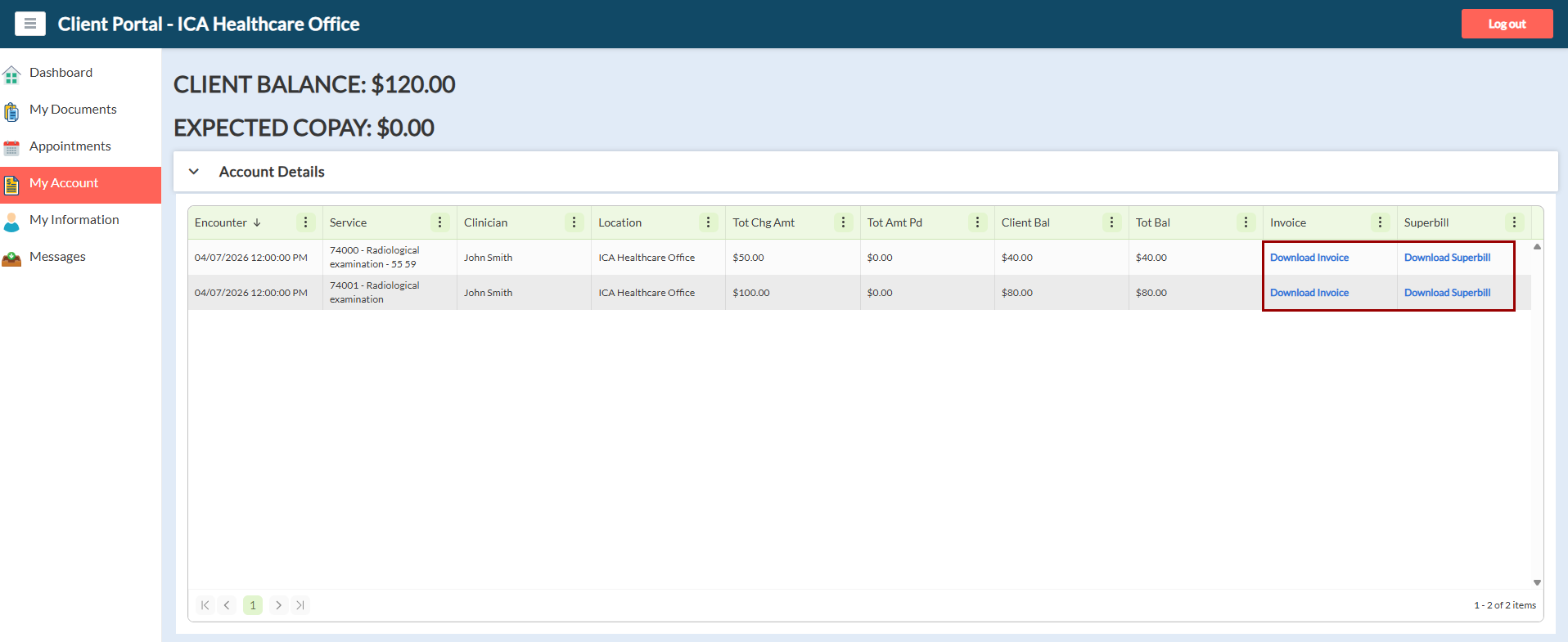Click the hamburger menu icon
The image size is (1568, 642).
tap(30, 24)
